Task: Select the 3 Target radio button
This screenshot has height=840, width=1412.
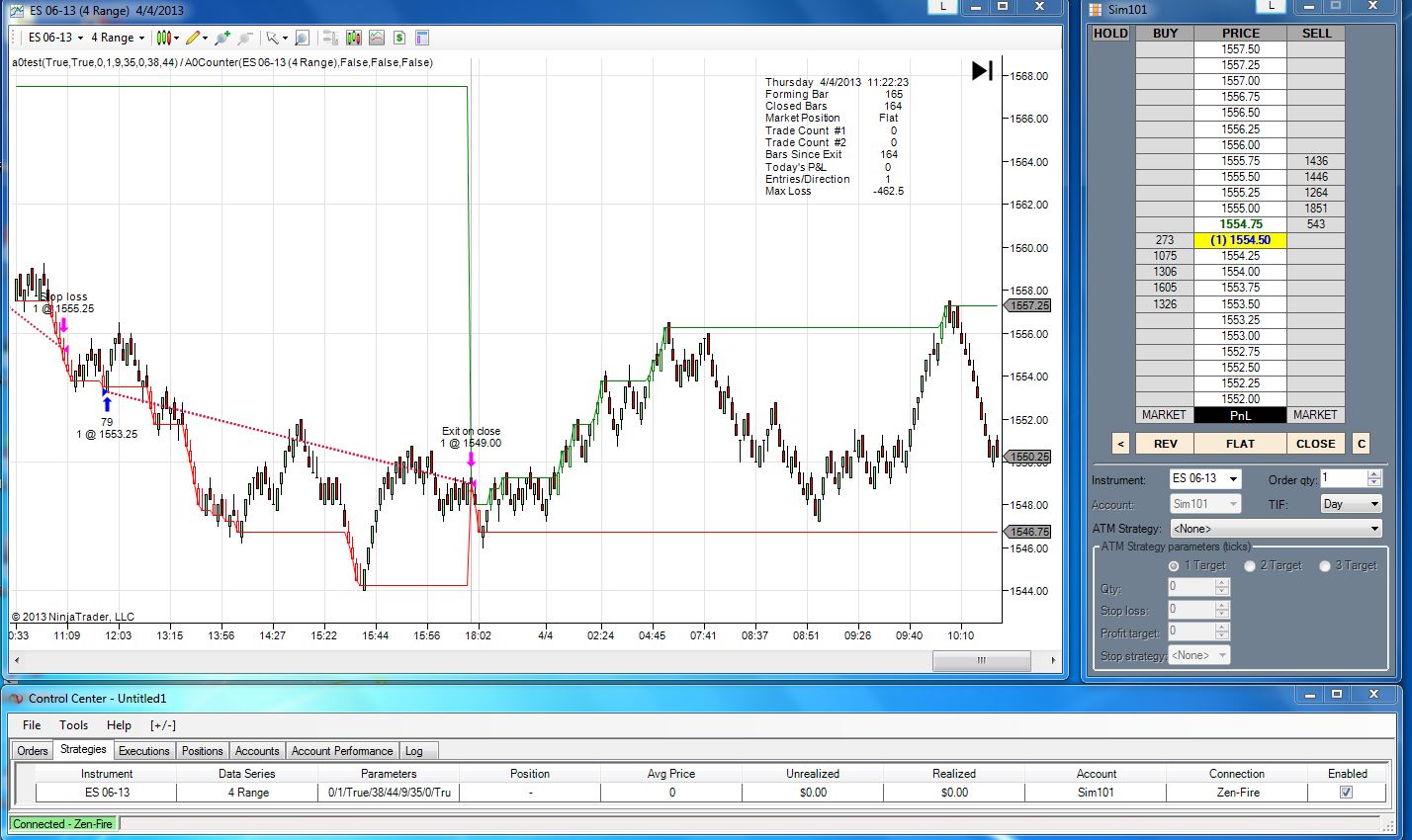Action: (x=1325, y=565)
